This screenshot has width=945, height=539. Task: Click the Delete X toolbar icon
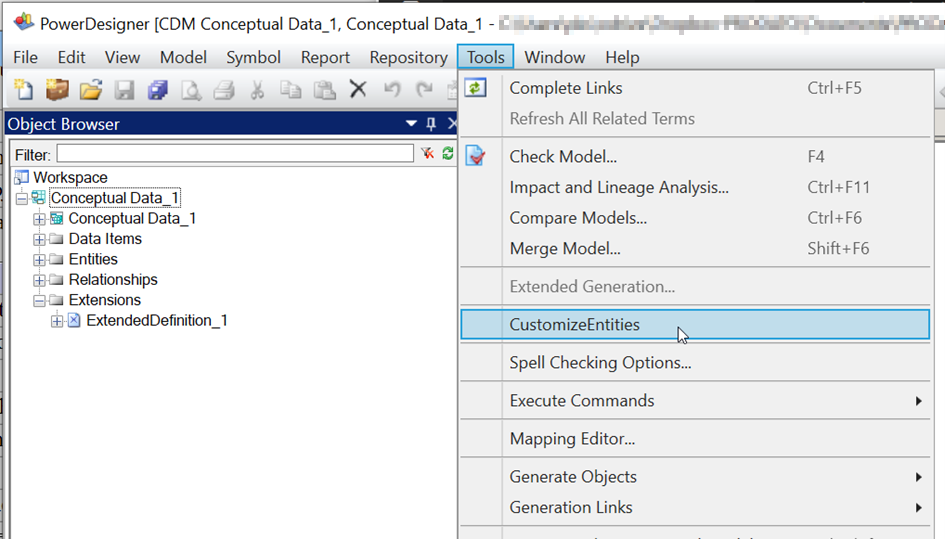(358, 90)
